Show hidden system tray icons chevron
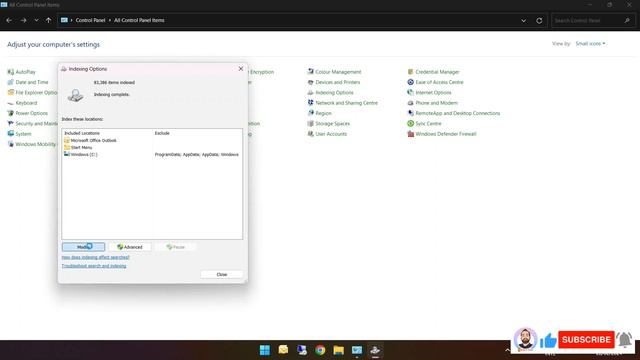 [507, 350]
